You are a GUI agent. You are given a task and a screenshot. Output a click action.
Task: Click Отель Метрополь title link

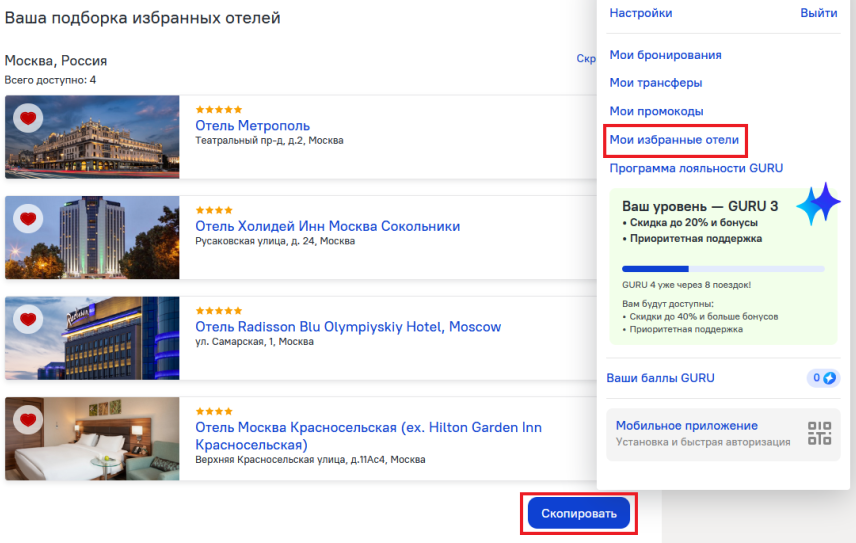pos(252,126)
